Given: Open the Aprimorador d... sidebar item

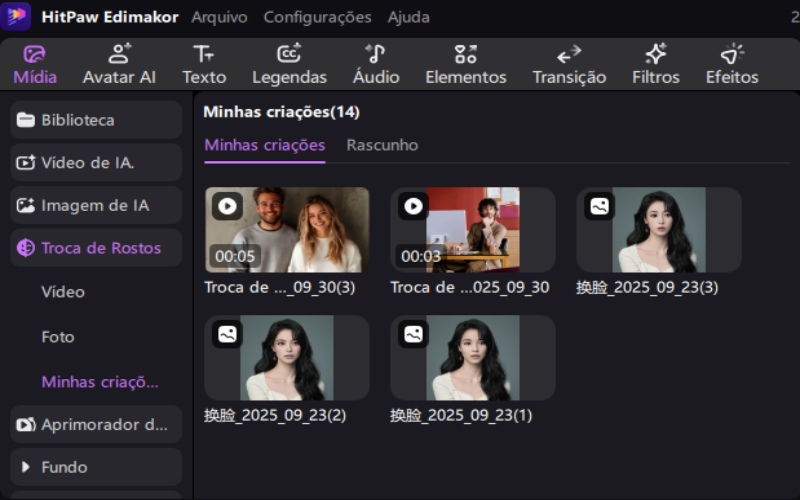Looking at the screenshot, I should 96,424.
